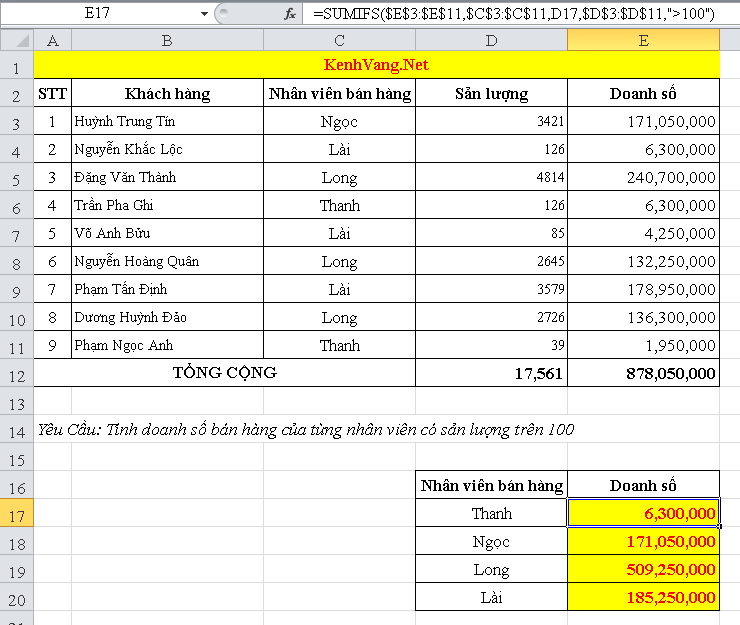Click 'Thanh' in row 6 of column C
740x625 pixels.
339,205
